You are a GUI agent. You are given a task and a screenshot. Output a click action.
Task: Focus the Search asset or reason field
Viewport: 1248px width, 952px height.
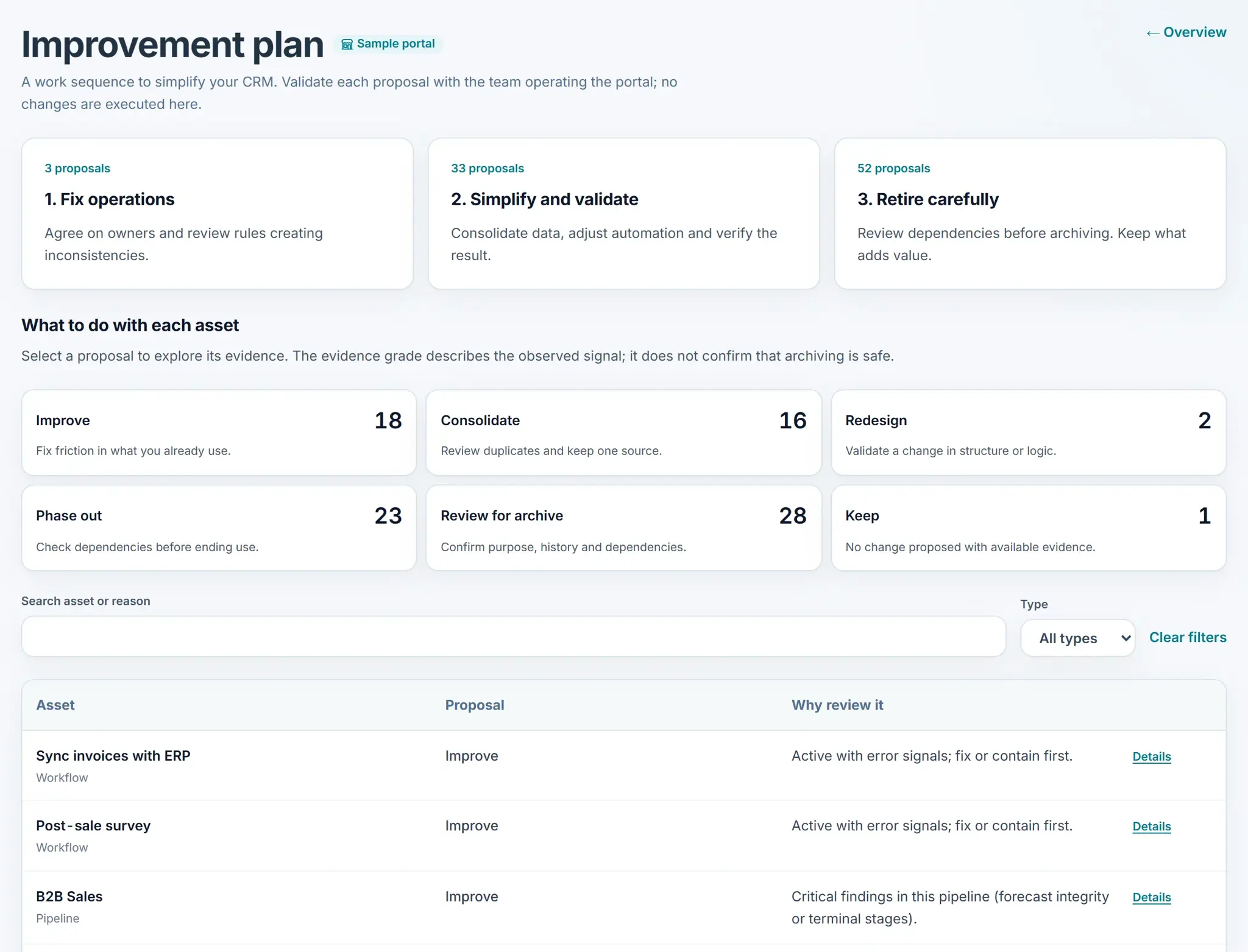click(514, 636)
